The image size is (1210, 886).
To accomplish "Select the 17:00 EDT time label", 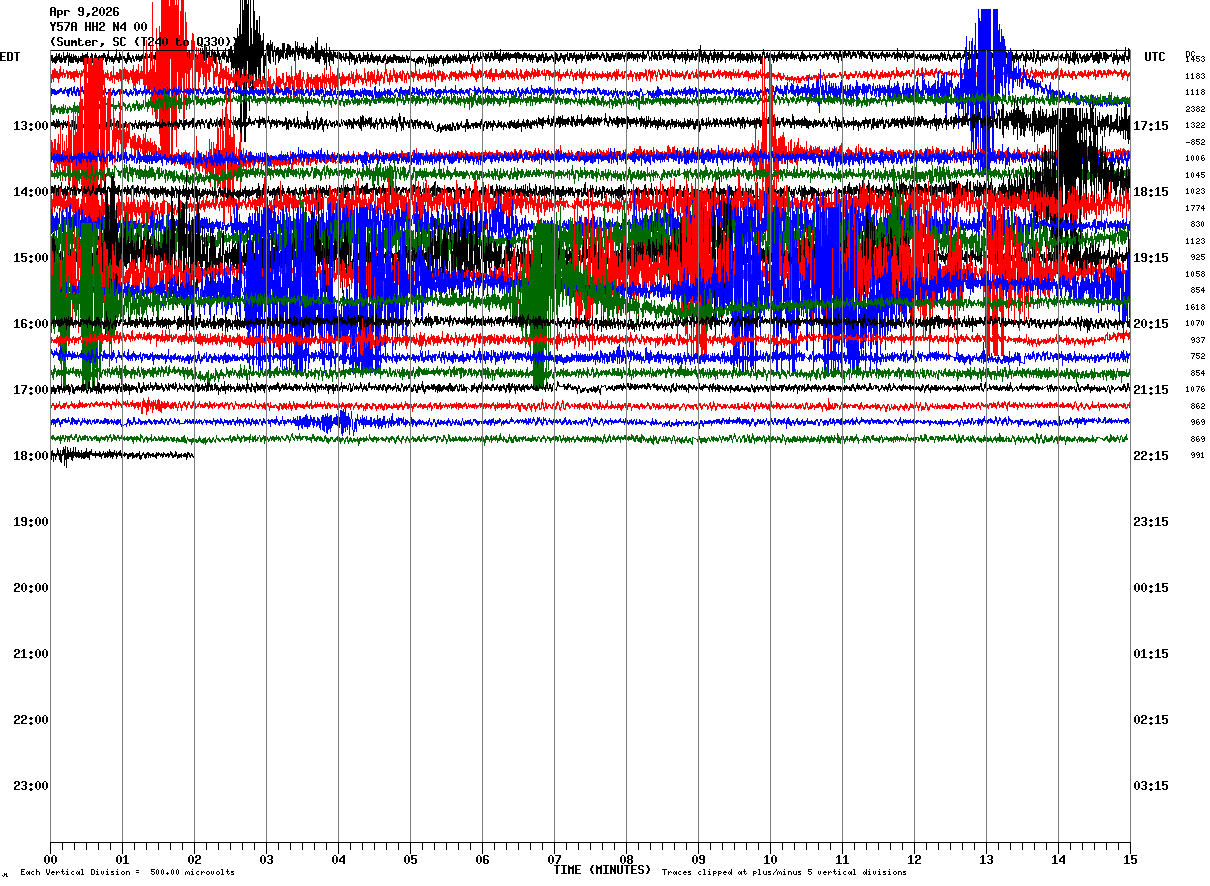I will point(30,390).
